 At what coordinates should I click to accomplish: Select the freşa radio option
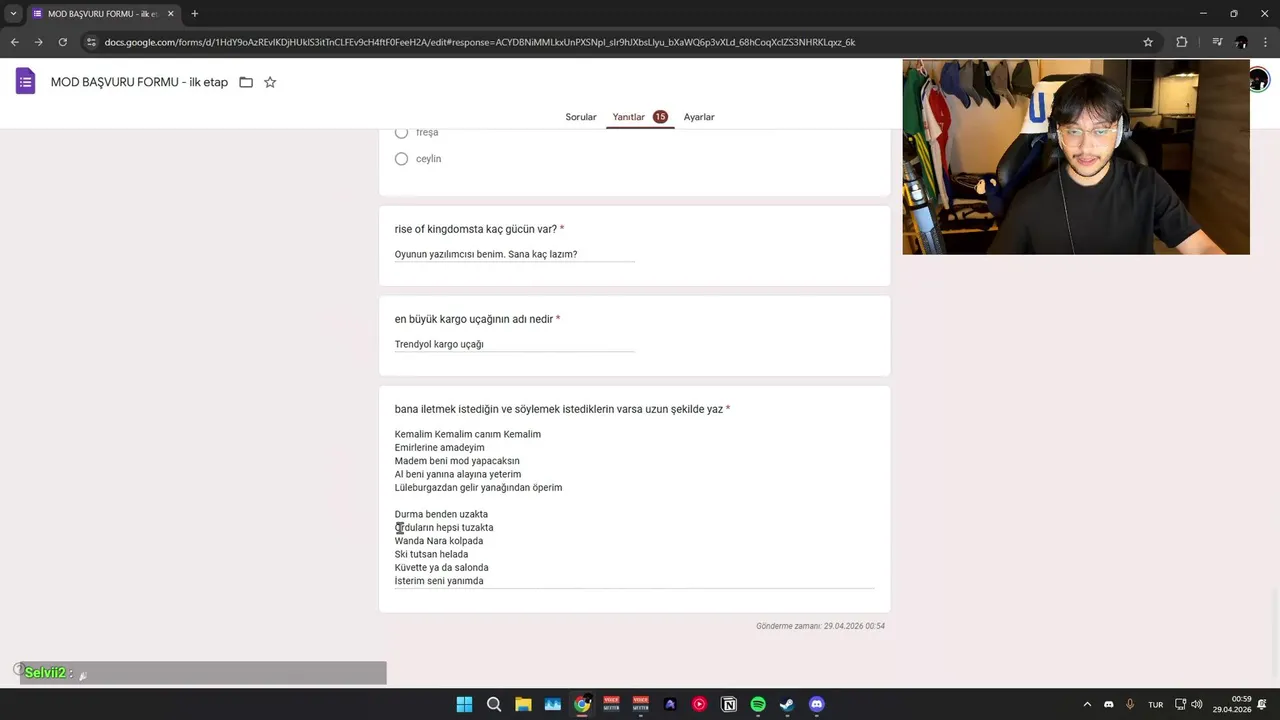coord(401,132)
